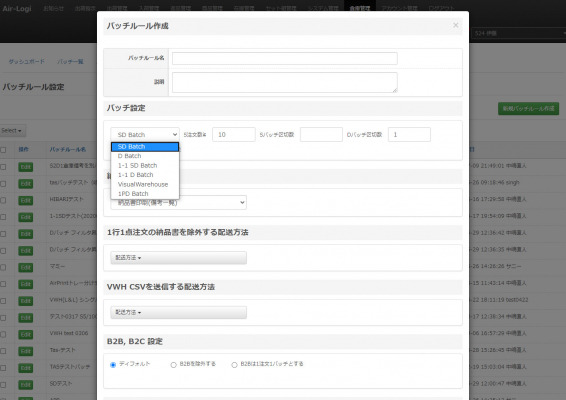This screenshot has width=566, height=400.
Task: Click green 新規バッチルール作成 button
Action: coord(528,108)
